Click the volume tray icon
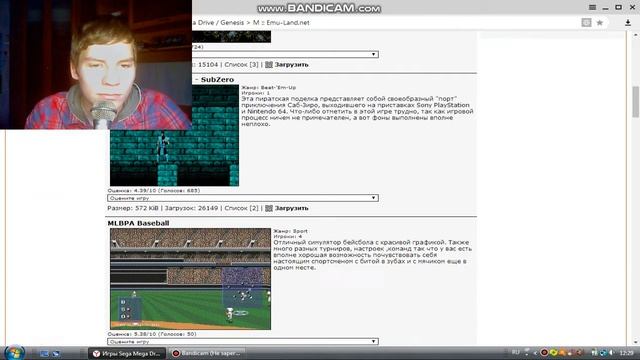The image size is (640, 360). point(611,353)
